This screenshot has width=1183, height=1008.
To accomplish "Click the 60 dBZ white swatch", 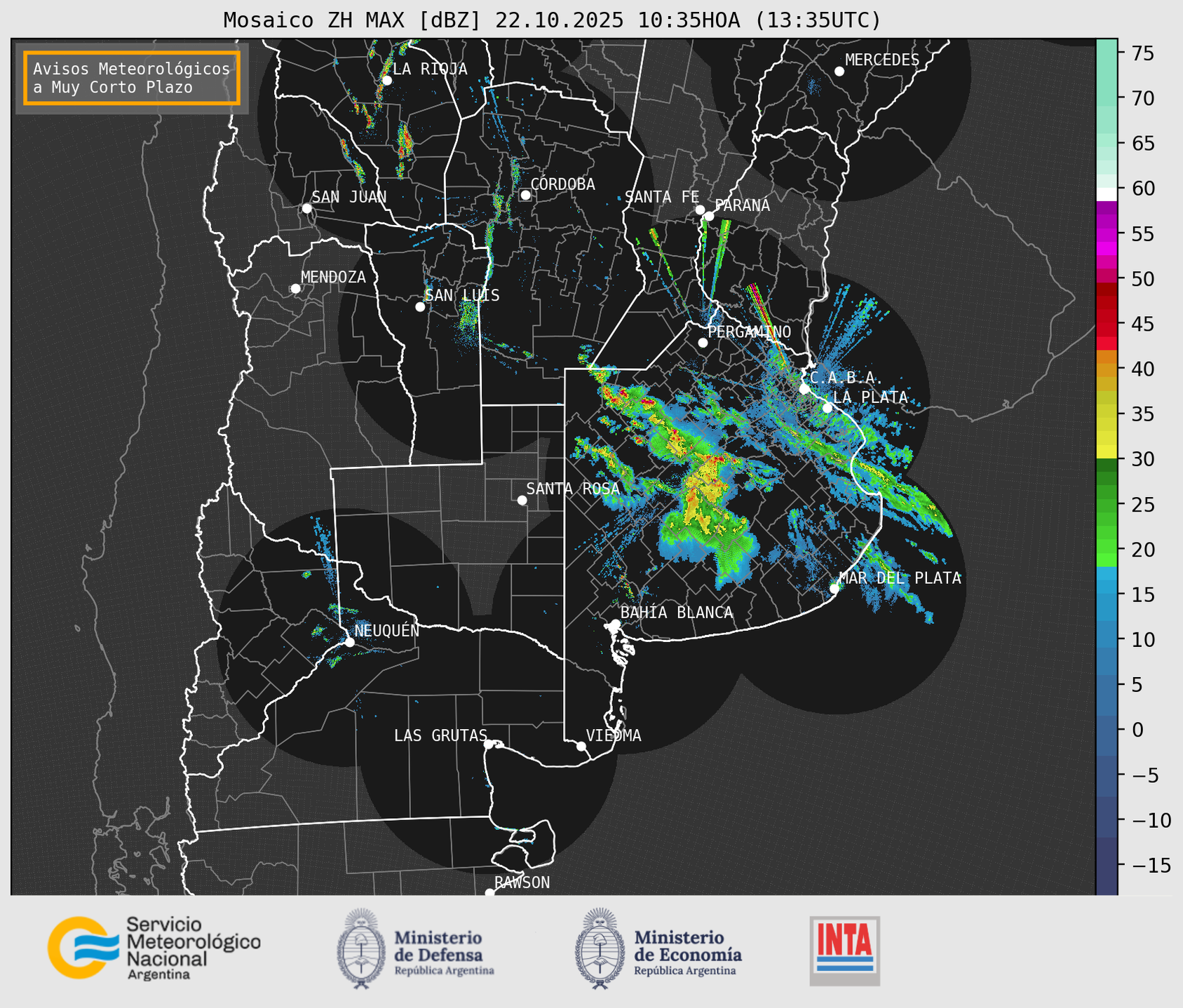I will pos(1107,194).
